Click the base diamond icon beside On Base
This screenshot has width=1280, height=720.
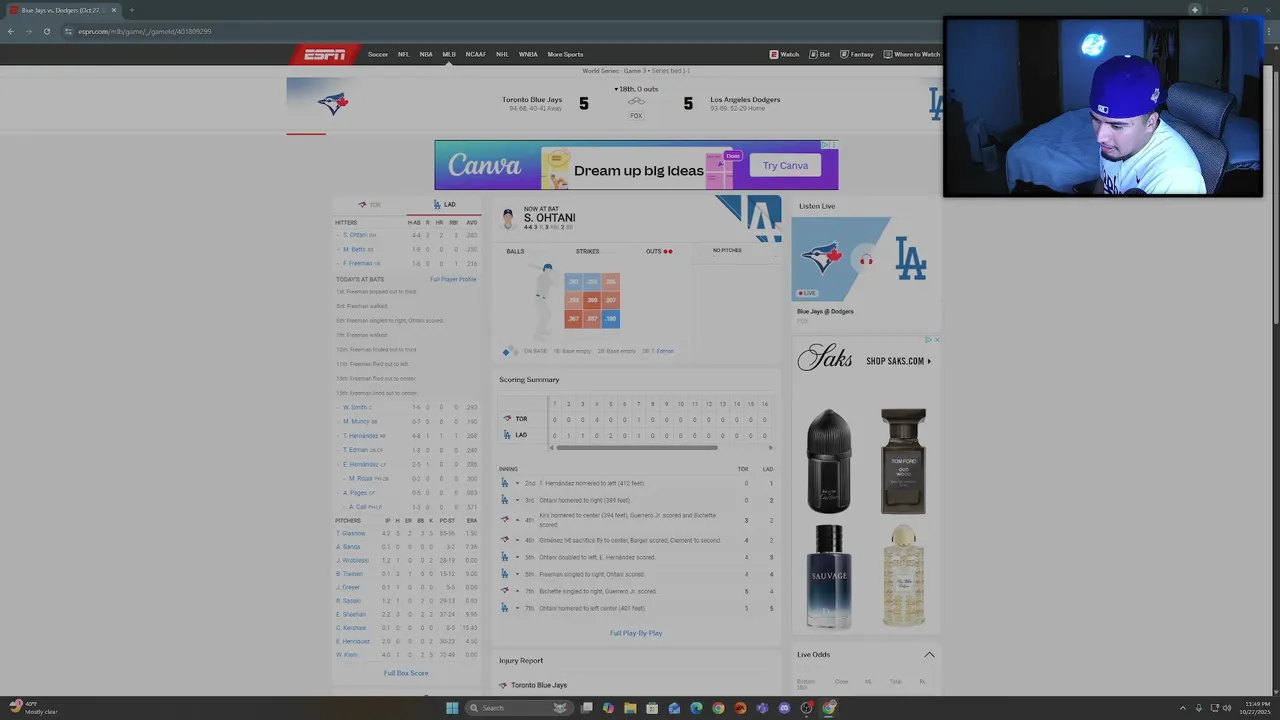(510, 351)
